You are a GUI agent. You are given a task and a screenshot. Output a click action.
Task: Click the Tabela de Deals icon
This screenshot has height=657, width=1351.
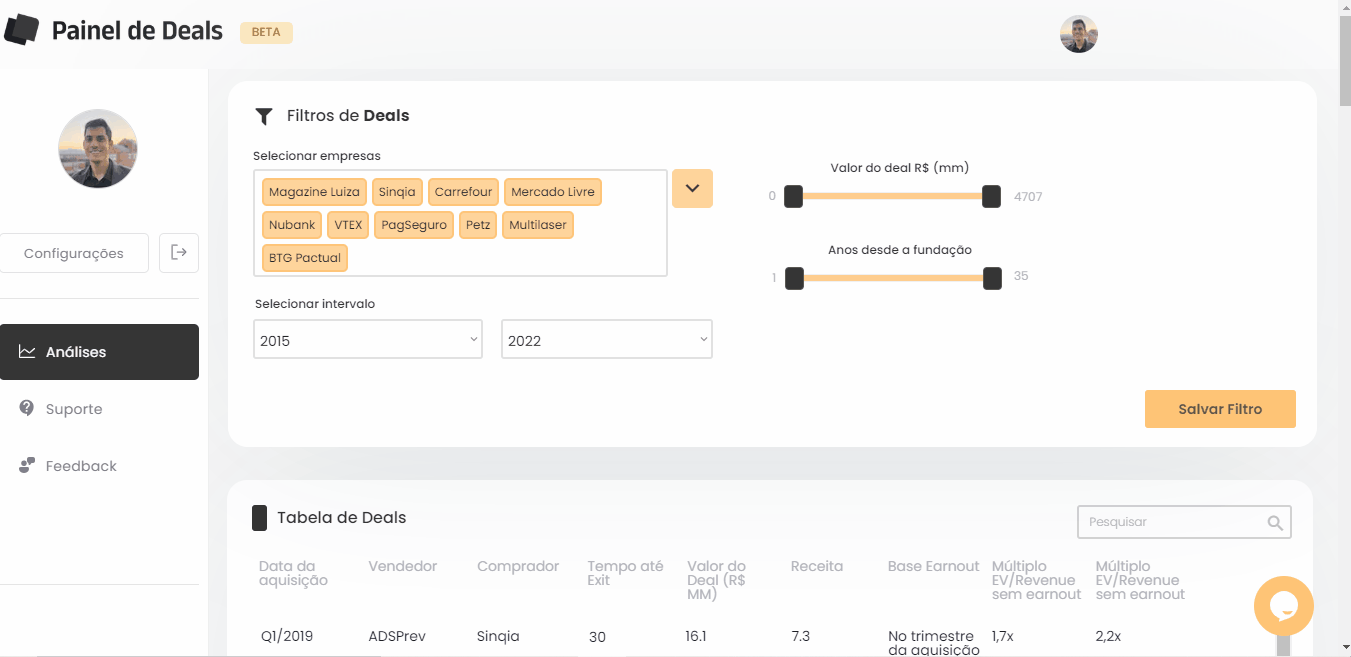(x=259, y=518)
